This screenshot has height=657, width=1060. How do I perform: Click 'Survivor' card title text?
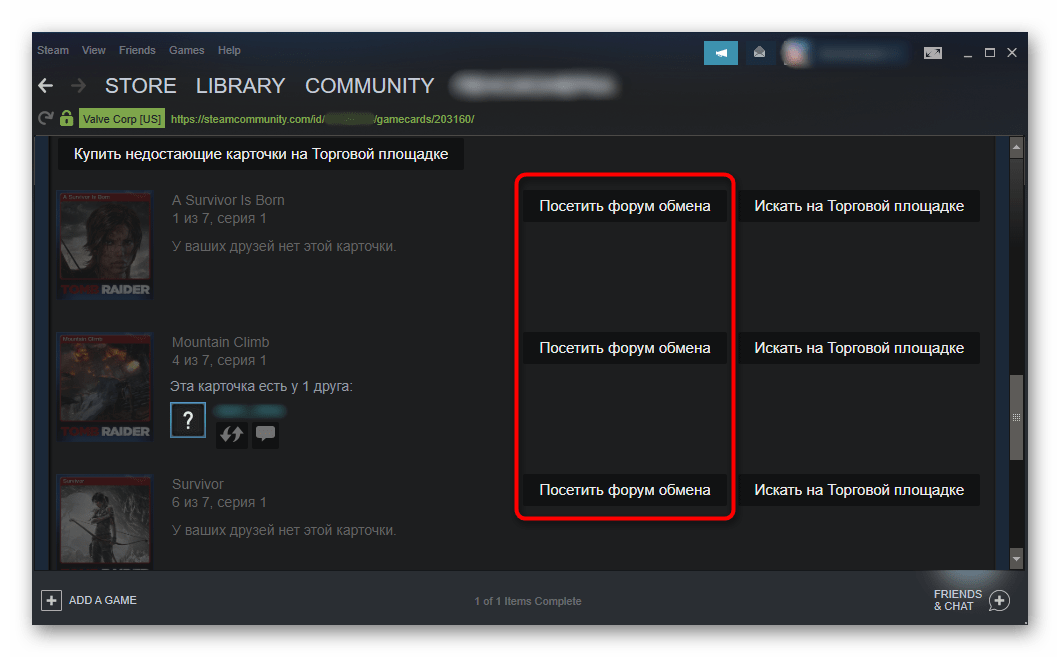tap(197, 484)
